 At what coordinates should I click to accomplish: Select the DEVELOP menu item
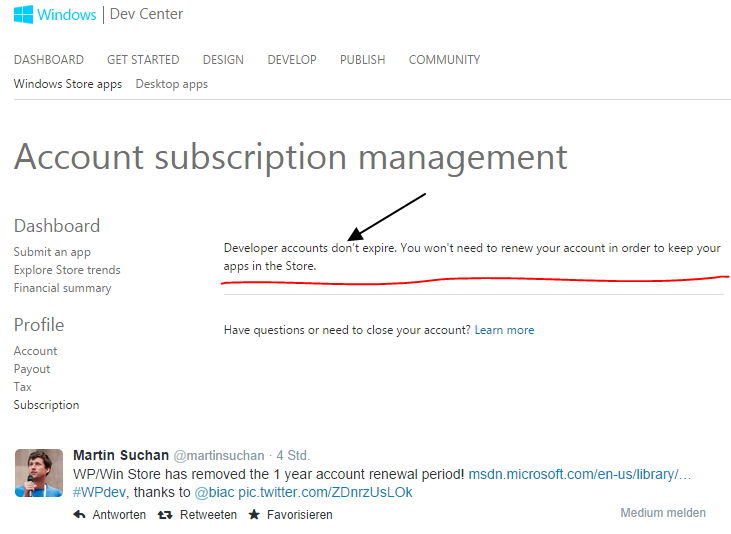coord(292,60)
